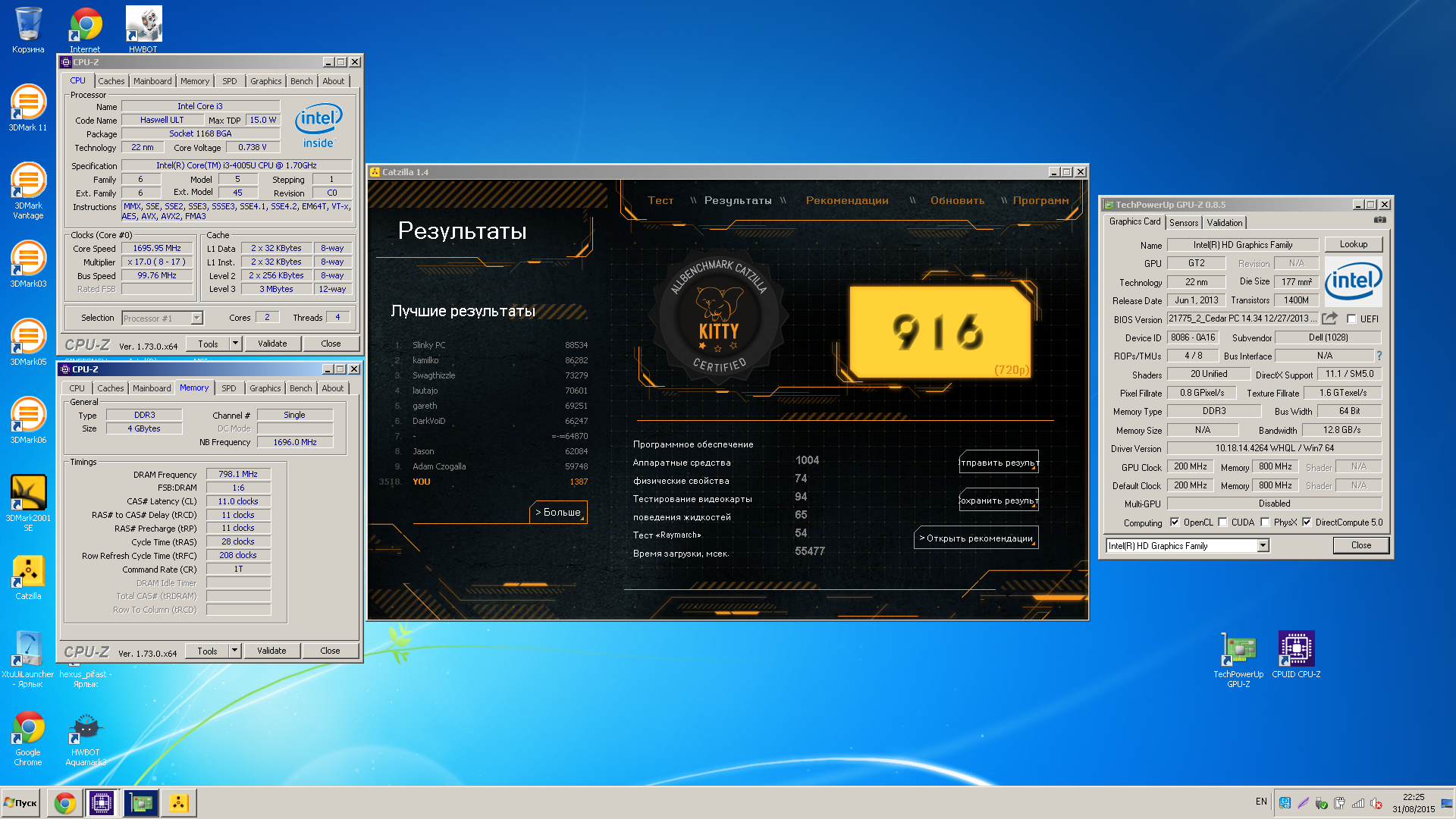Open the Пуск start menu button

click(x=21, y=802)
